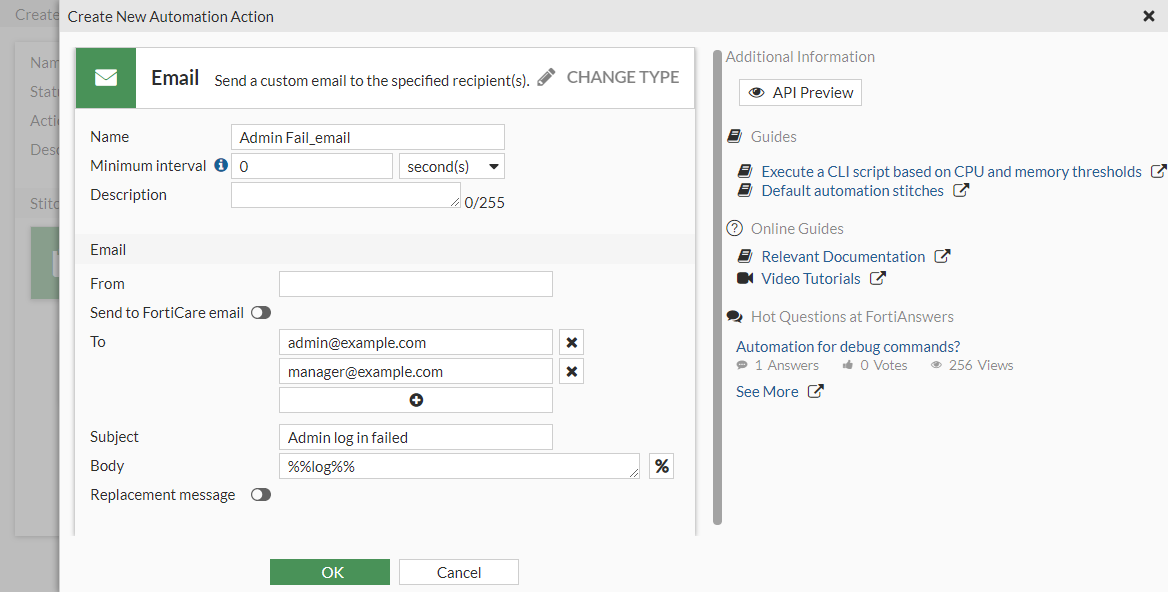Screen dimensions: 1168x592
Task: Click the From email input field
Action: tap(415, 284)
